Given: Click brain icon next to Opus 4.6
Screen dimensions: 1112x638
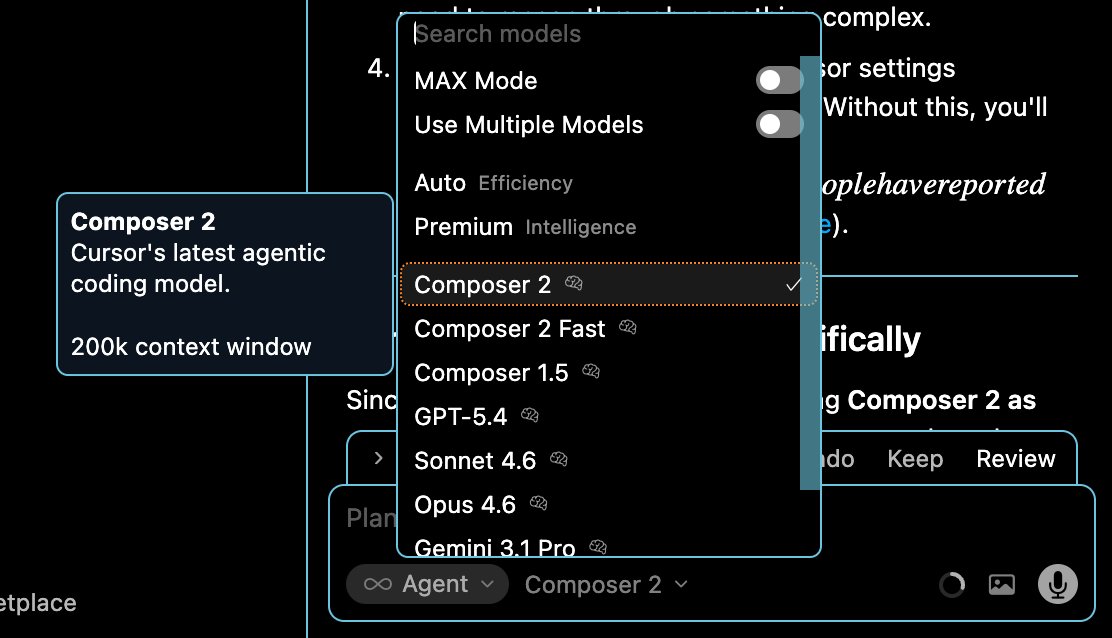Looking at the screenshot, I should [x=538, y=503].
